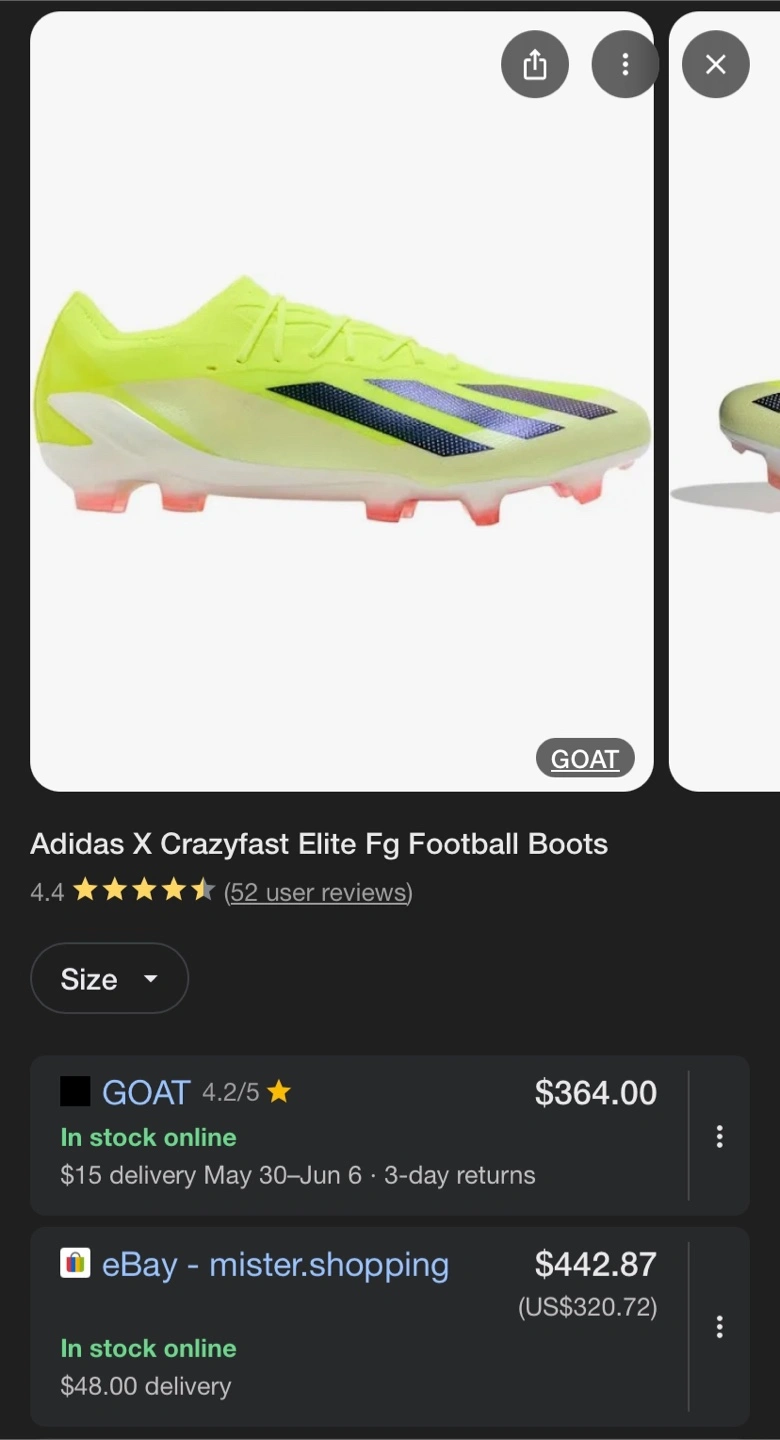Viewport: 780px width, 1440px height.
Task: Click the Size dropdown arrow
Action: 151,979
